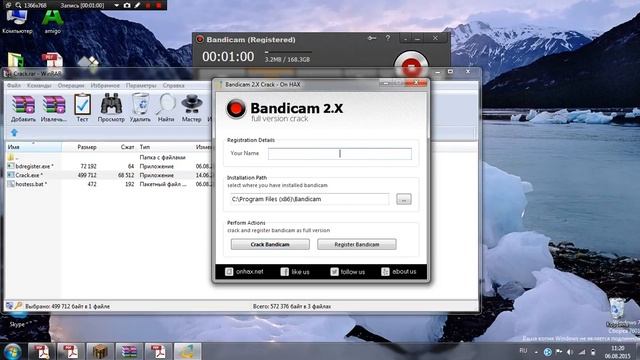Click the Windows Start button
The height and width of the screenshot is (360, 640).
[x=12, y=351]
